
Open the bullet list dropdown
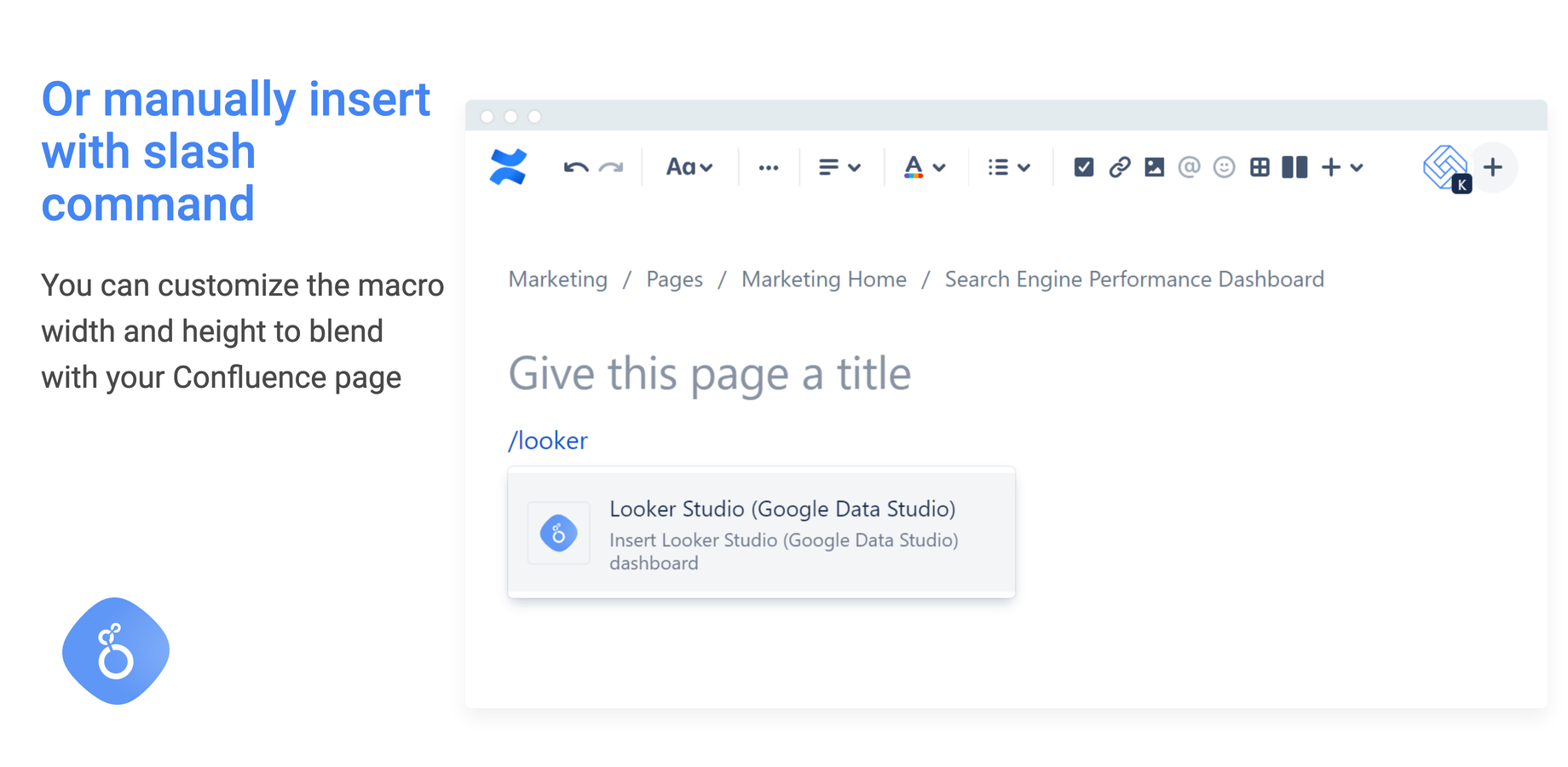[1009, 167]
